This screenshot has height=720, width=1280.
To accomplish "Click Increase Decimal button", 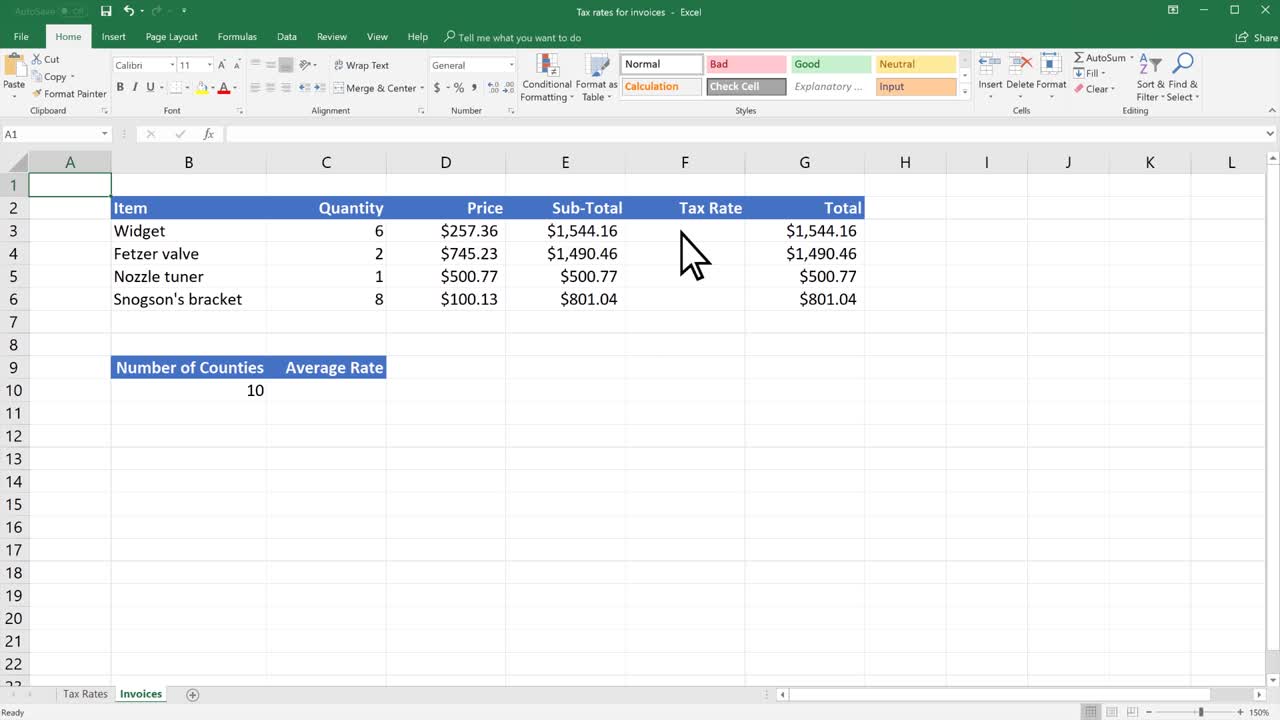I will coord(491,88).
